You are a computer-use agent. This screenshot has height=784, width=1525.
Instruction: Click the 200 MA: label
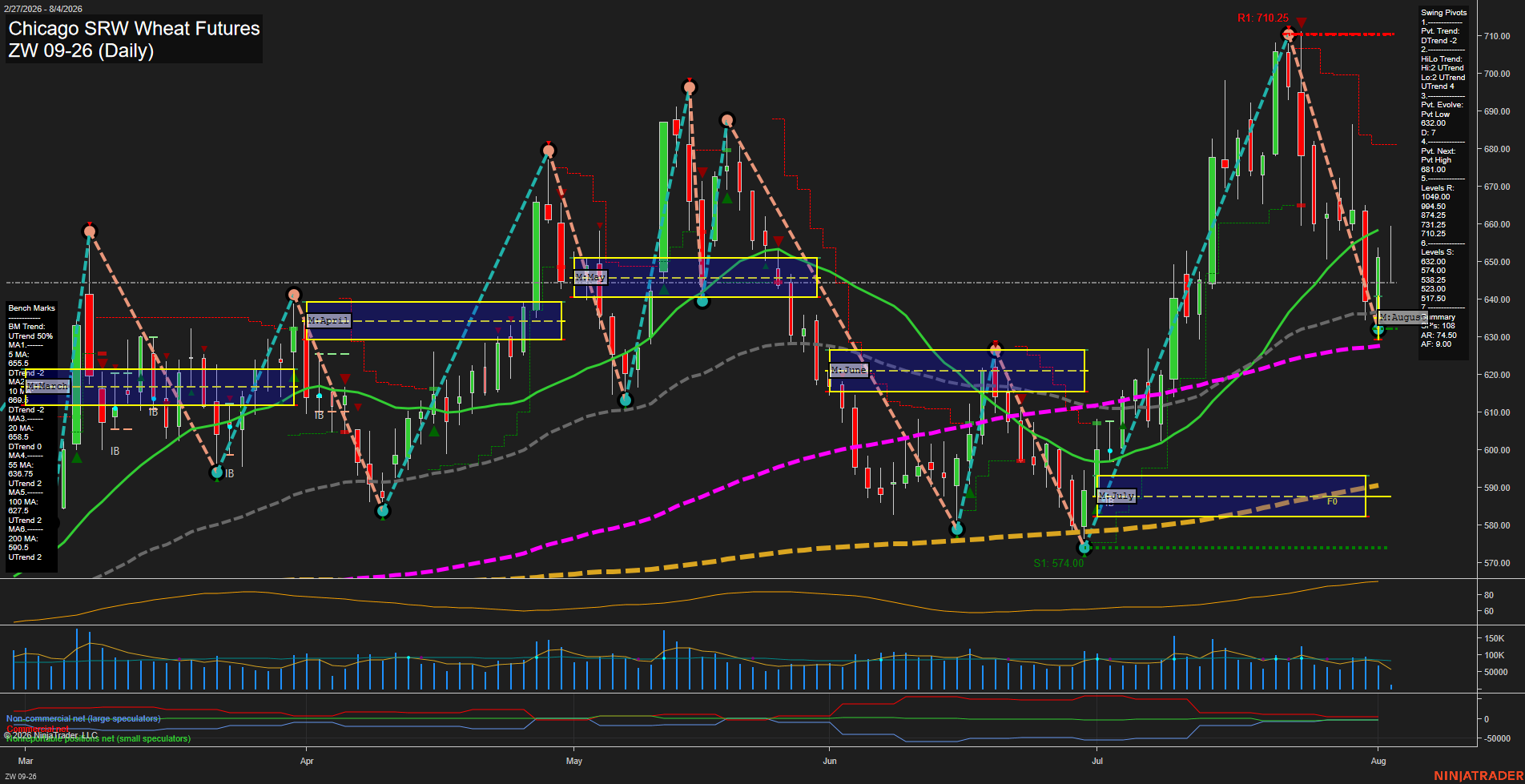(x=22, y=539)
